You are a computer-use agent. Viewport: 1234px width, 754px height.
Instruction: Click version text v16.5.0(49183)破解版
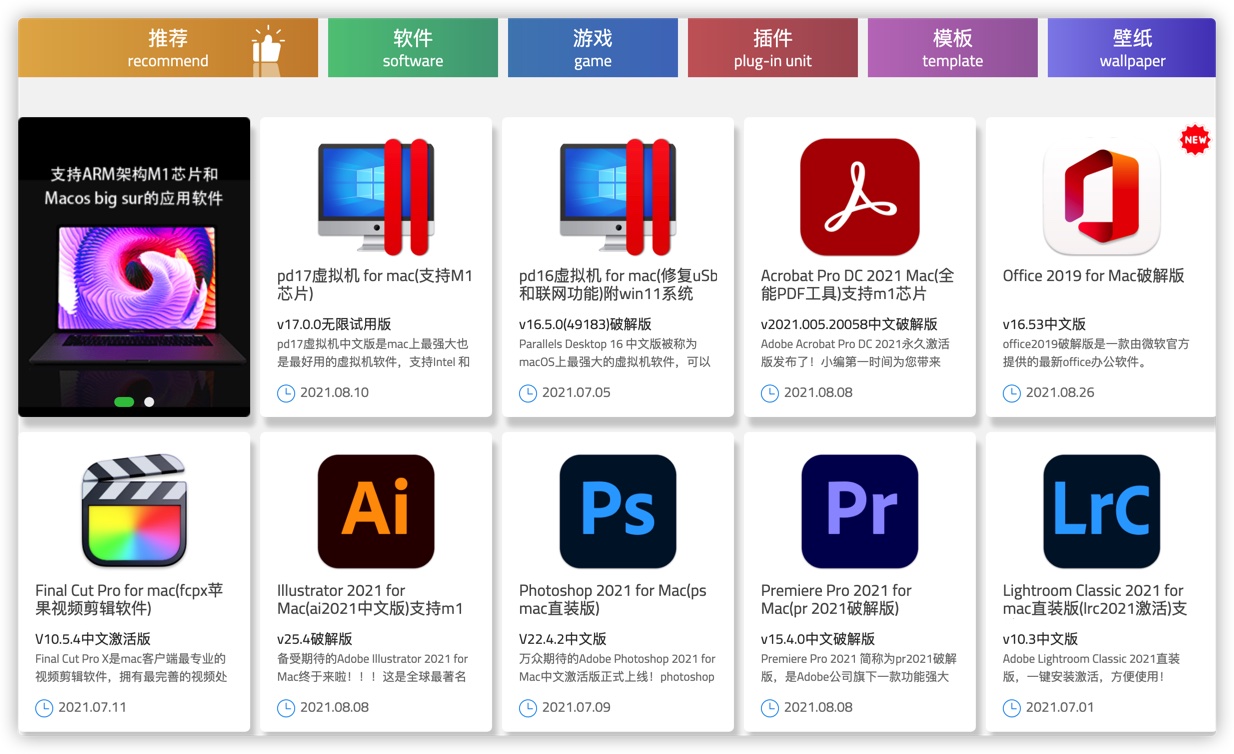585,324
